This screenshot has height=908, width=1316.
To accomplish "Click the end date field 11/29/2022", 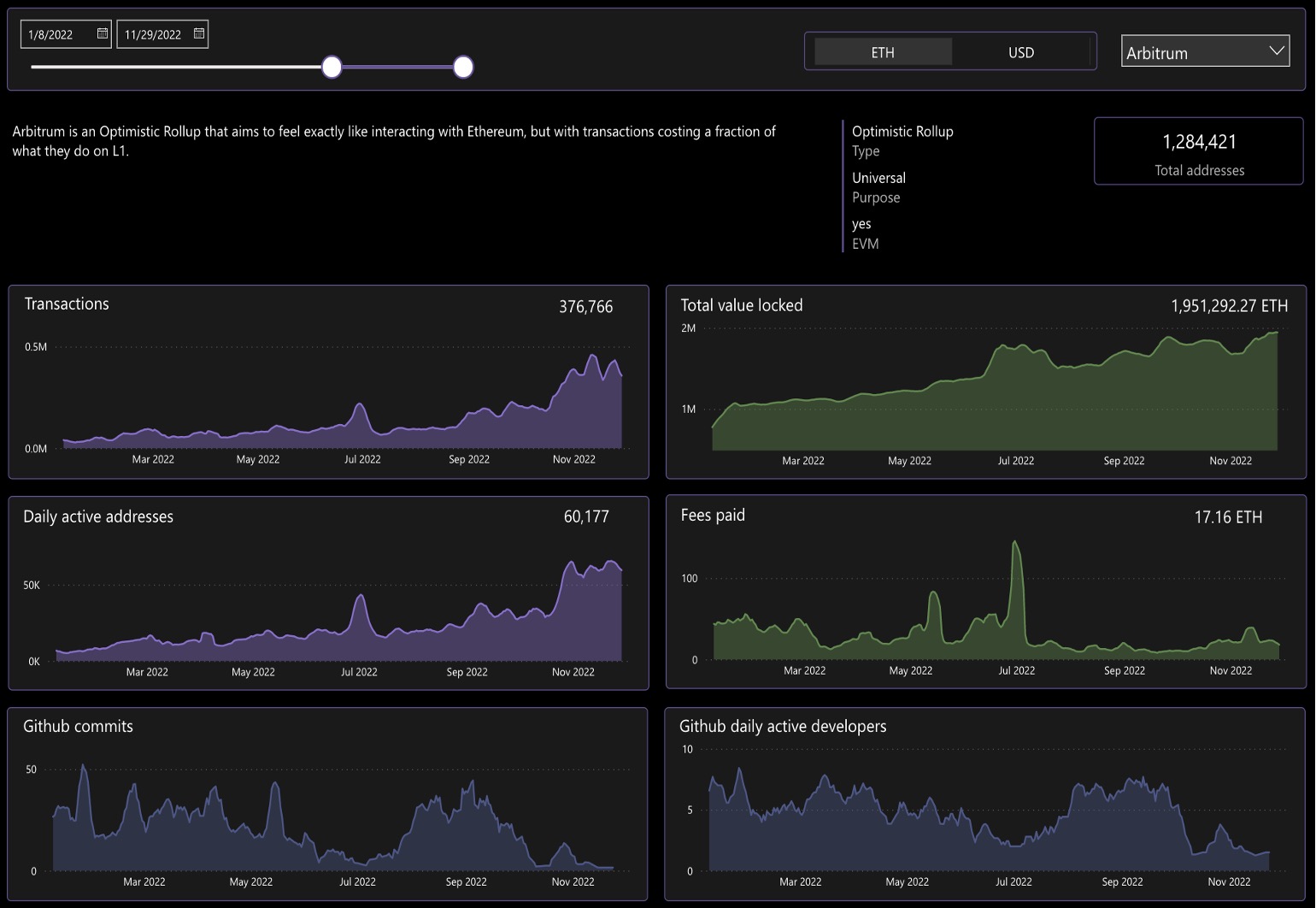I will (x=162, y=34).
